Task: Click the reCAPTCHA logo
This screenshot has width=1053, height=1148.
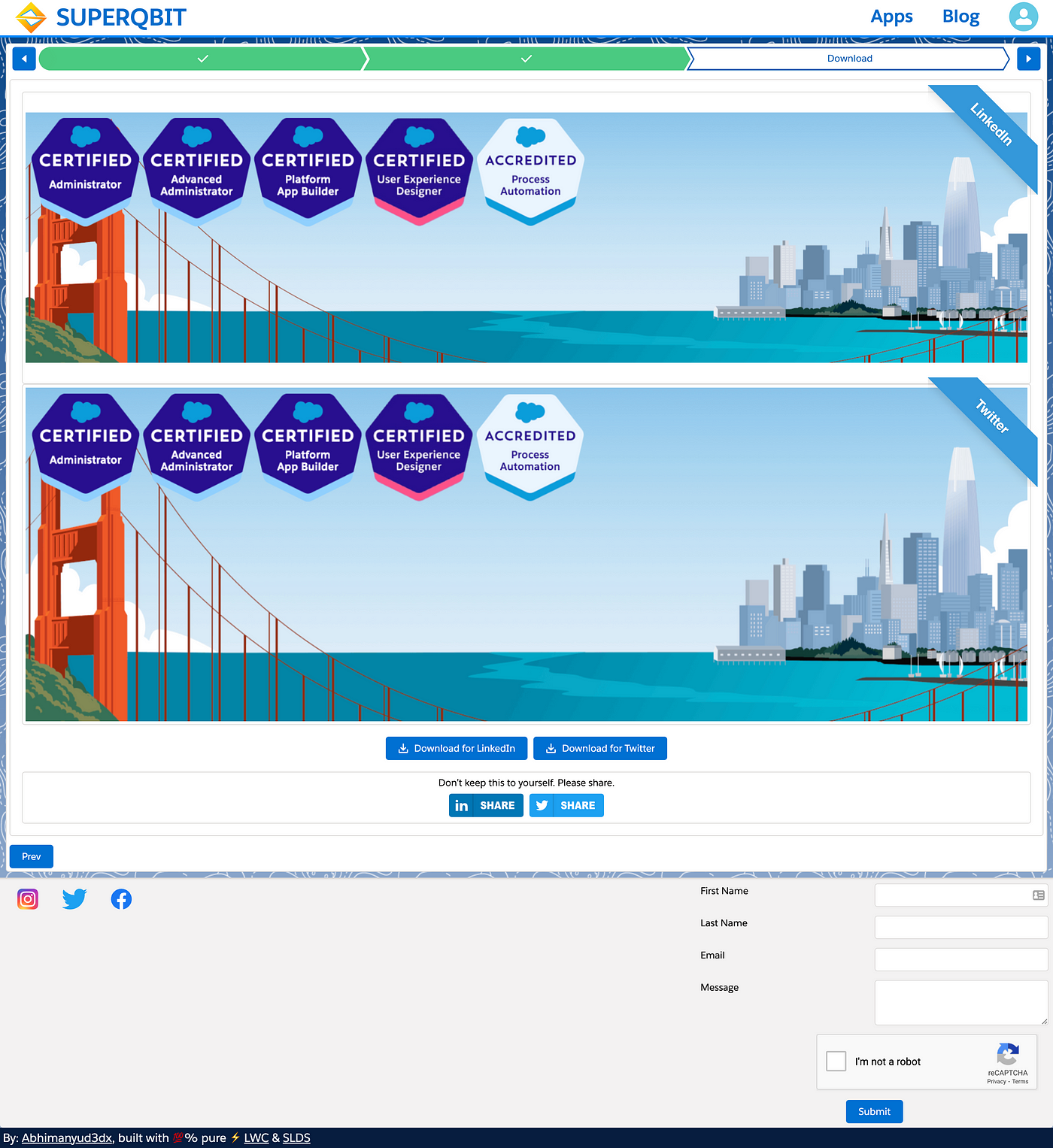Action: [x=1008, y=1054]
